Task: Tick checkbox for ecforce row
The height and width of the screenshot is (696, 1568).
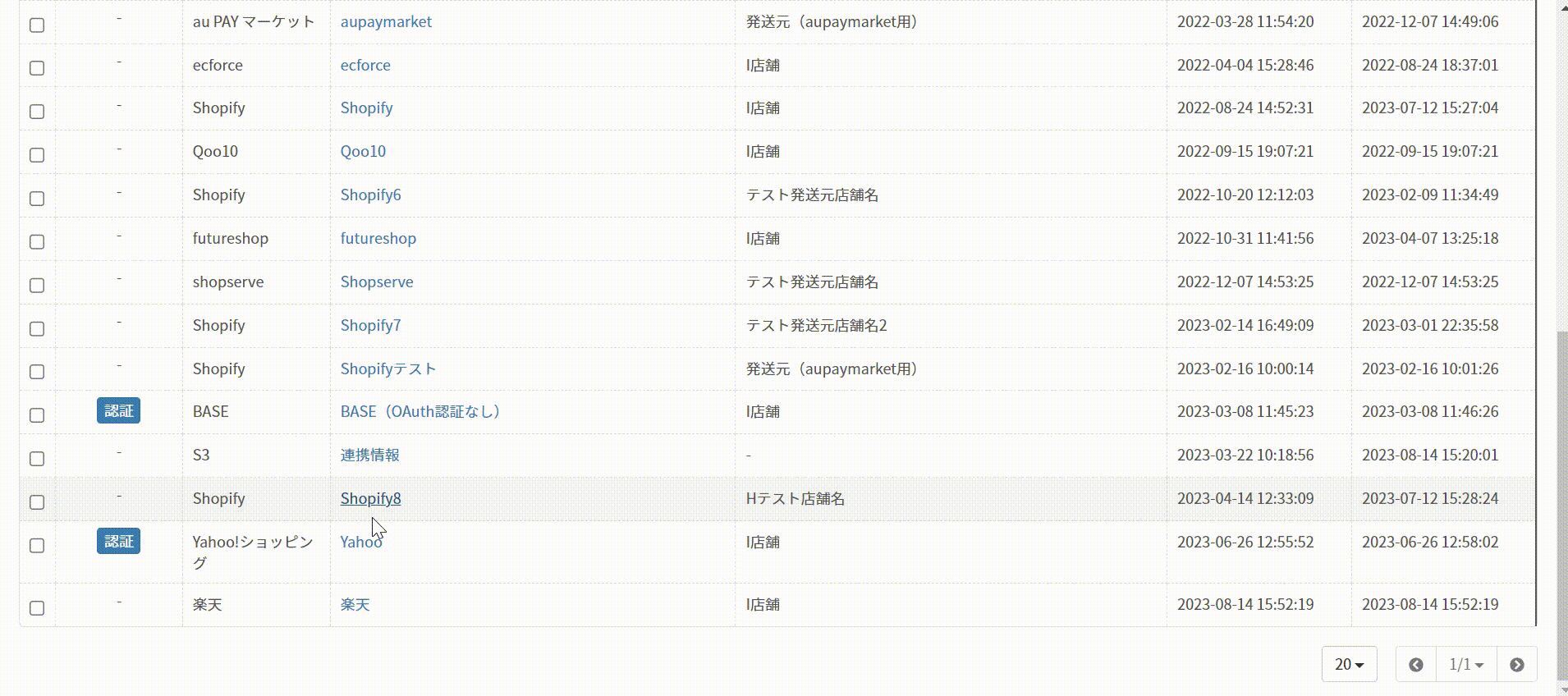Action: [37, 68]
